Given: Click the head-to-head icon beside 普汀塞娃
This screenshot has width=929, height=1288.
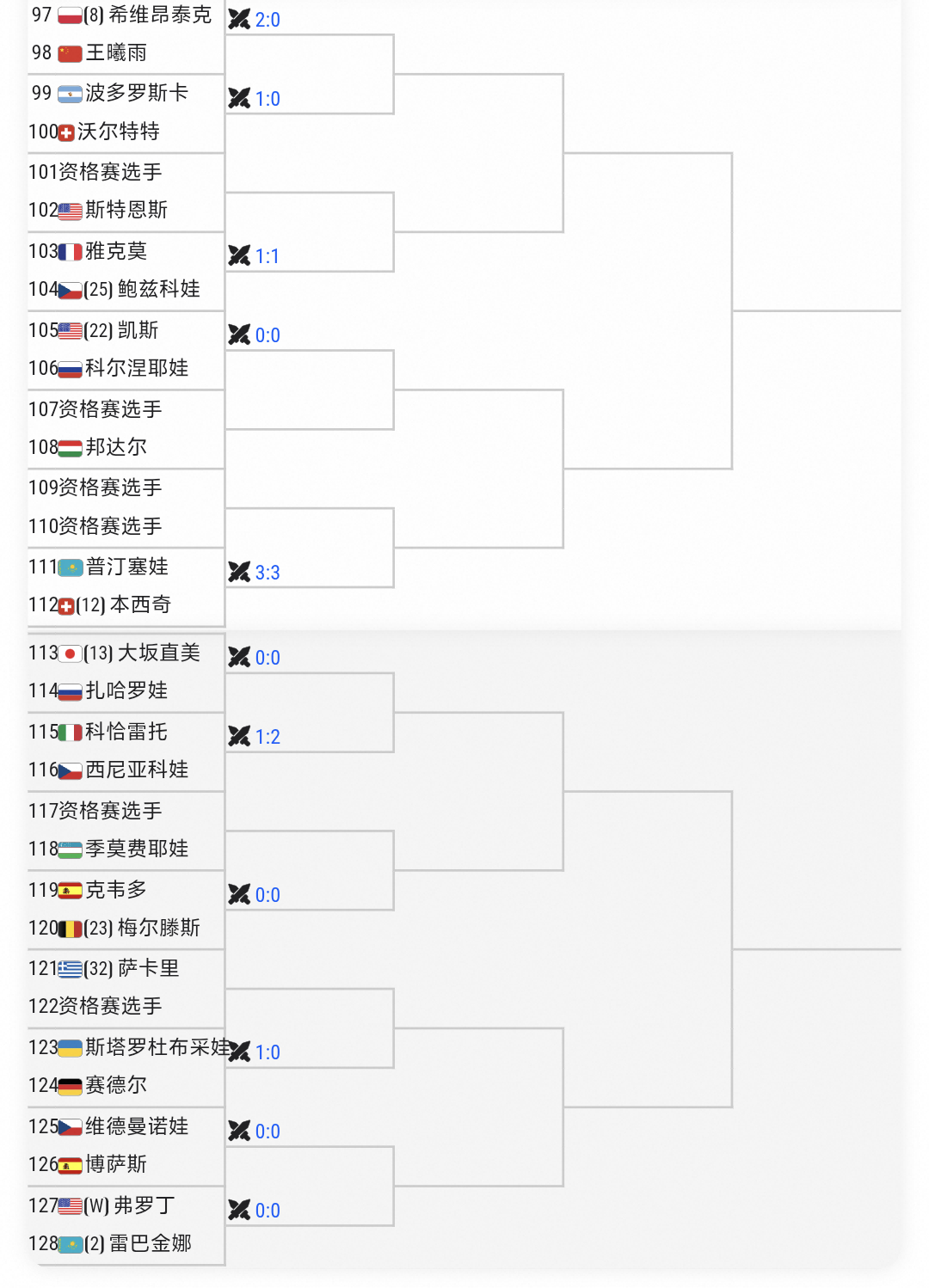Looking at the screenshot, I should 239,572.
